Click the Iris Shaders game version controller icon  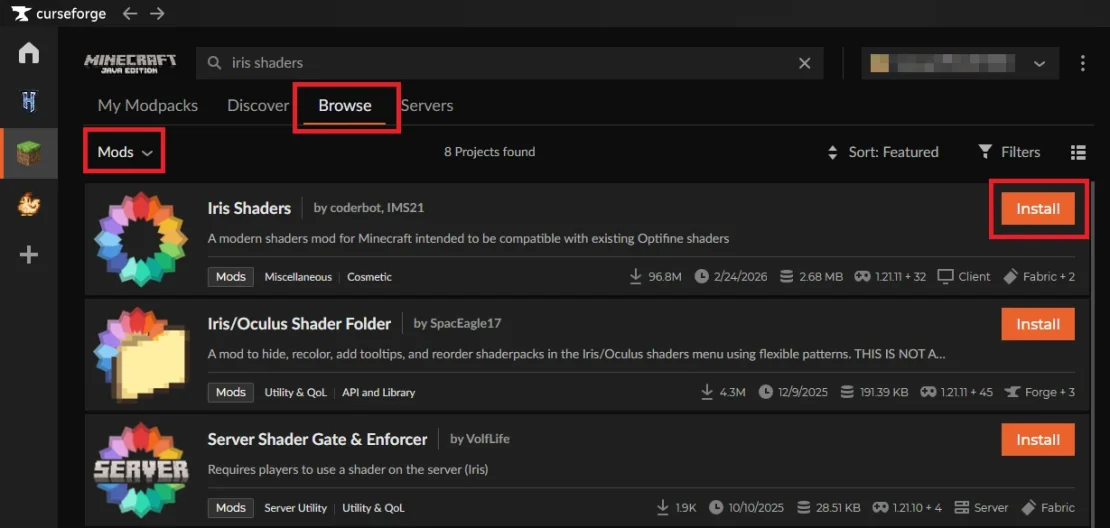[862, 277]
